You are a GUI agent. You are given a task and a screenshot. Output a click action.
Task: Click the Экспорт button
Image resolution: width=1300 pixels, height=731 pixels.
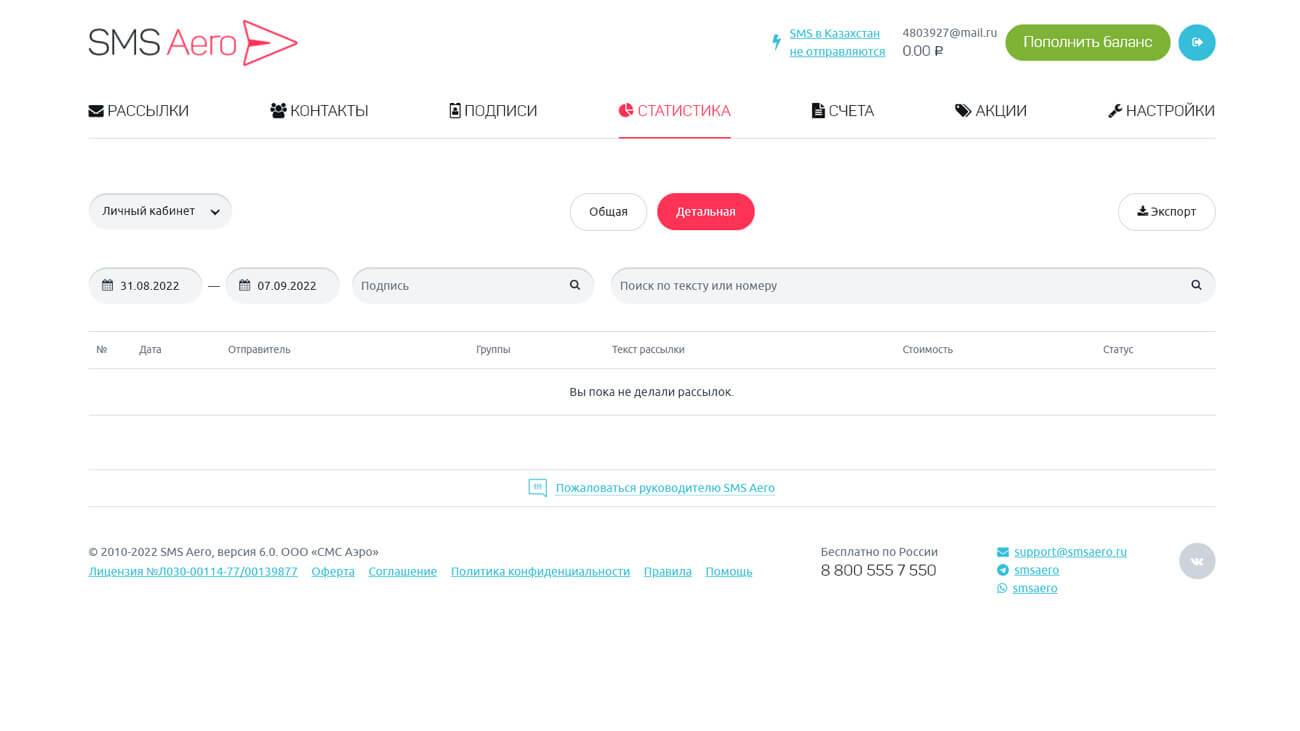click(1166, 212)
